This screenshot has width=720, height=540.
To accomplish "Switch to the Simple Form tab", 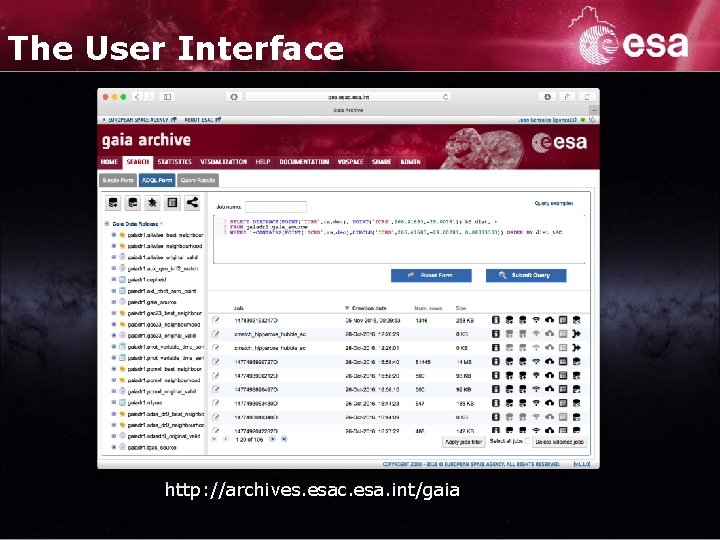I will [118, 180].
